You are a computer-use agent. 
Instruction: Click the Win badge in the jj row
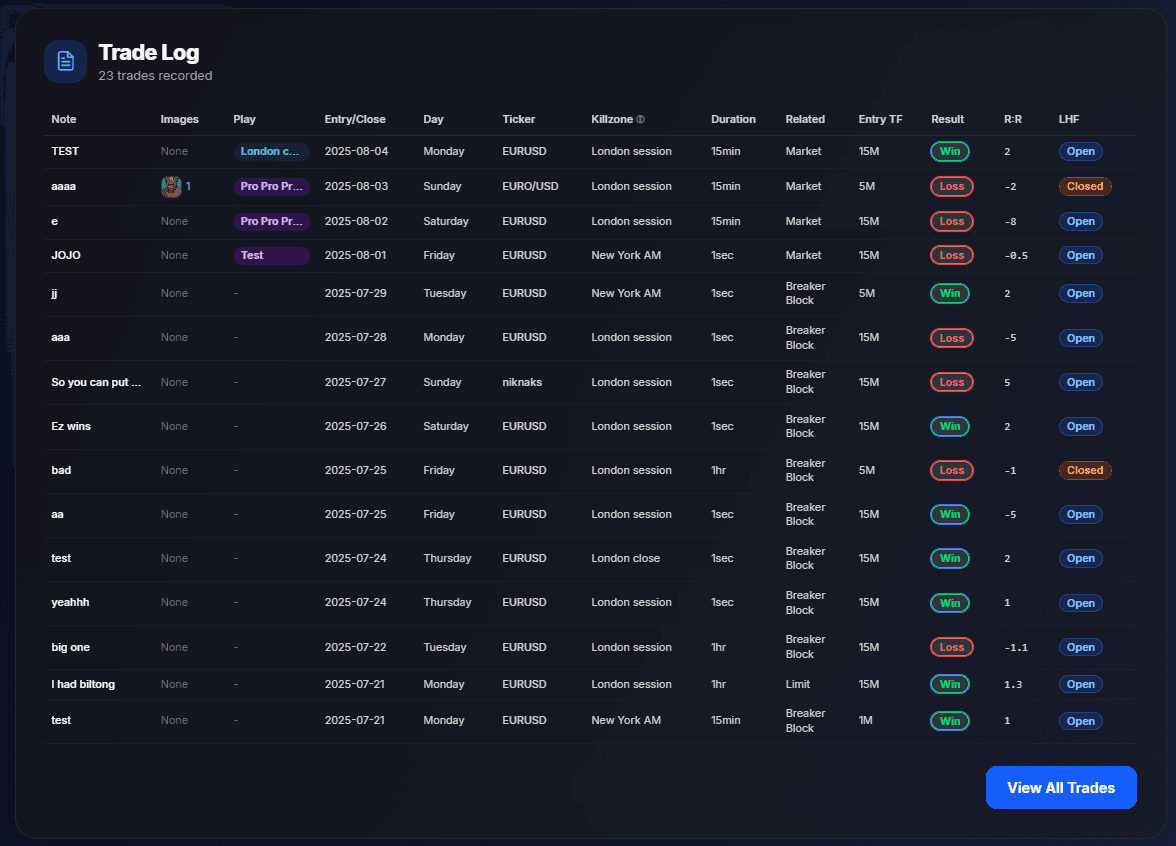(949, 293)
